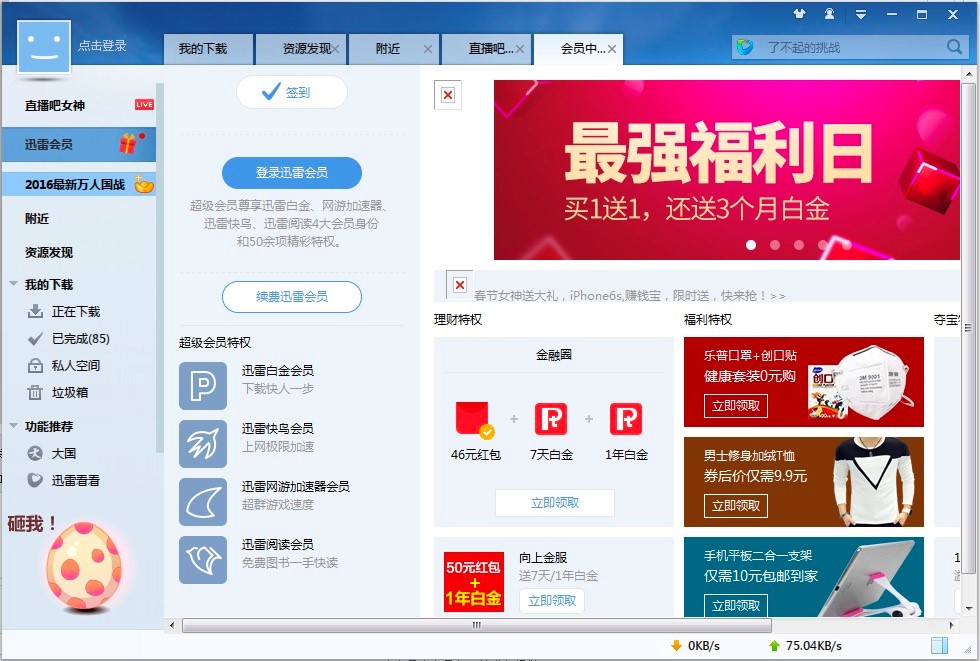Click the browser logo icon in search box
The height and width of the screenshot is (661, 980).
pos(745,47)
